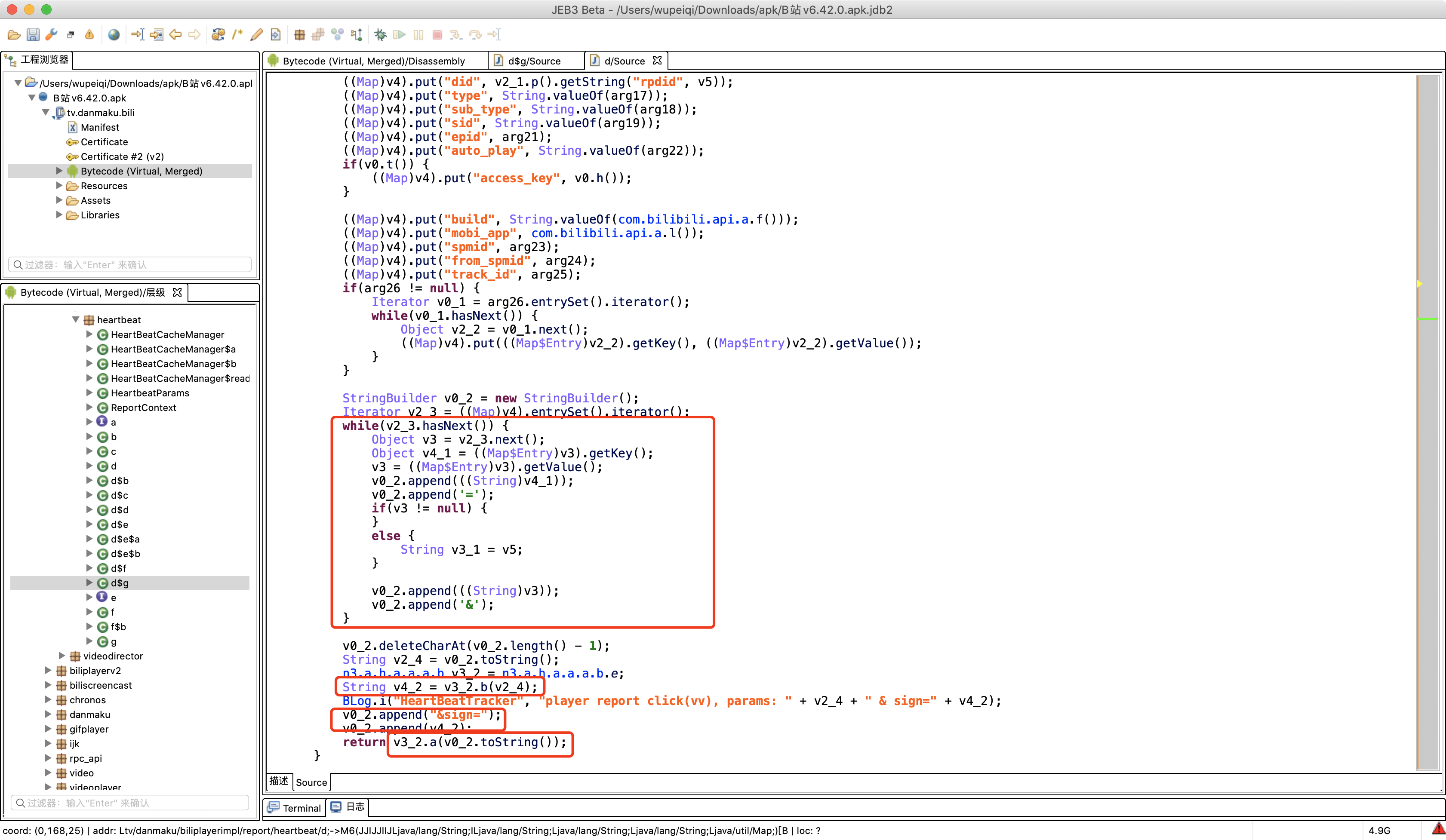The width and height of the screenshot is (1446, 840).
Task: Click the run-to-line arrow icon in the debugger toolbar
Action: tap(494, 35)
